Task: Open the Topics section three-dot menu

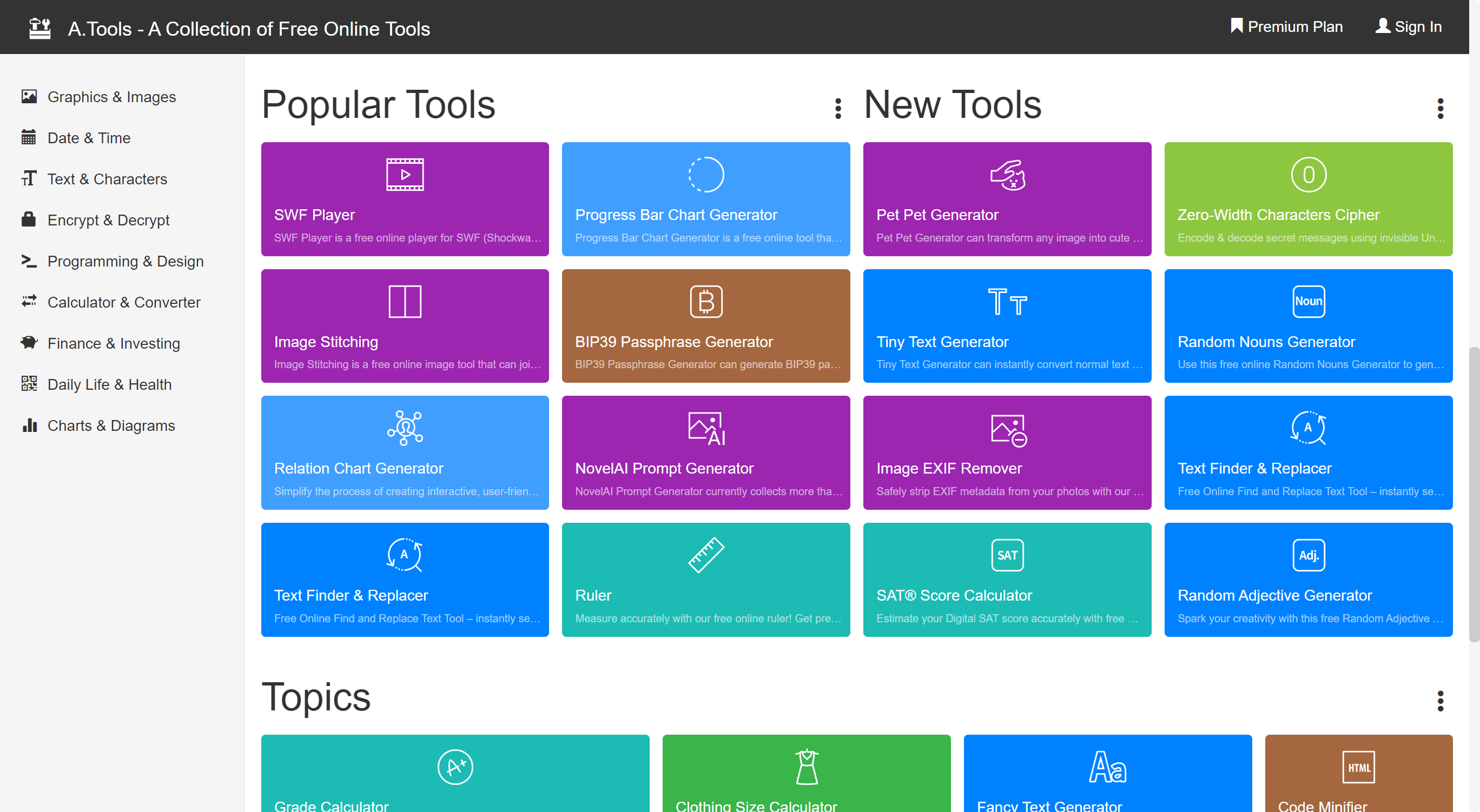Action: (x=1440, y=701)
